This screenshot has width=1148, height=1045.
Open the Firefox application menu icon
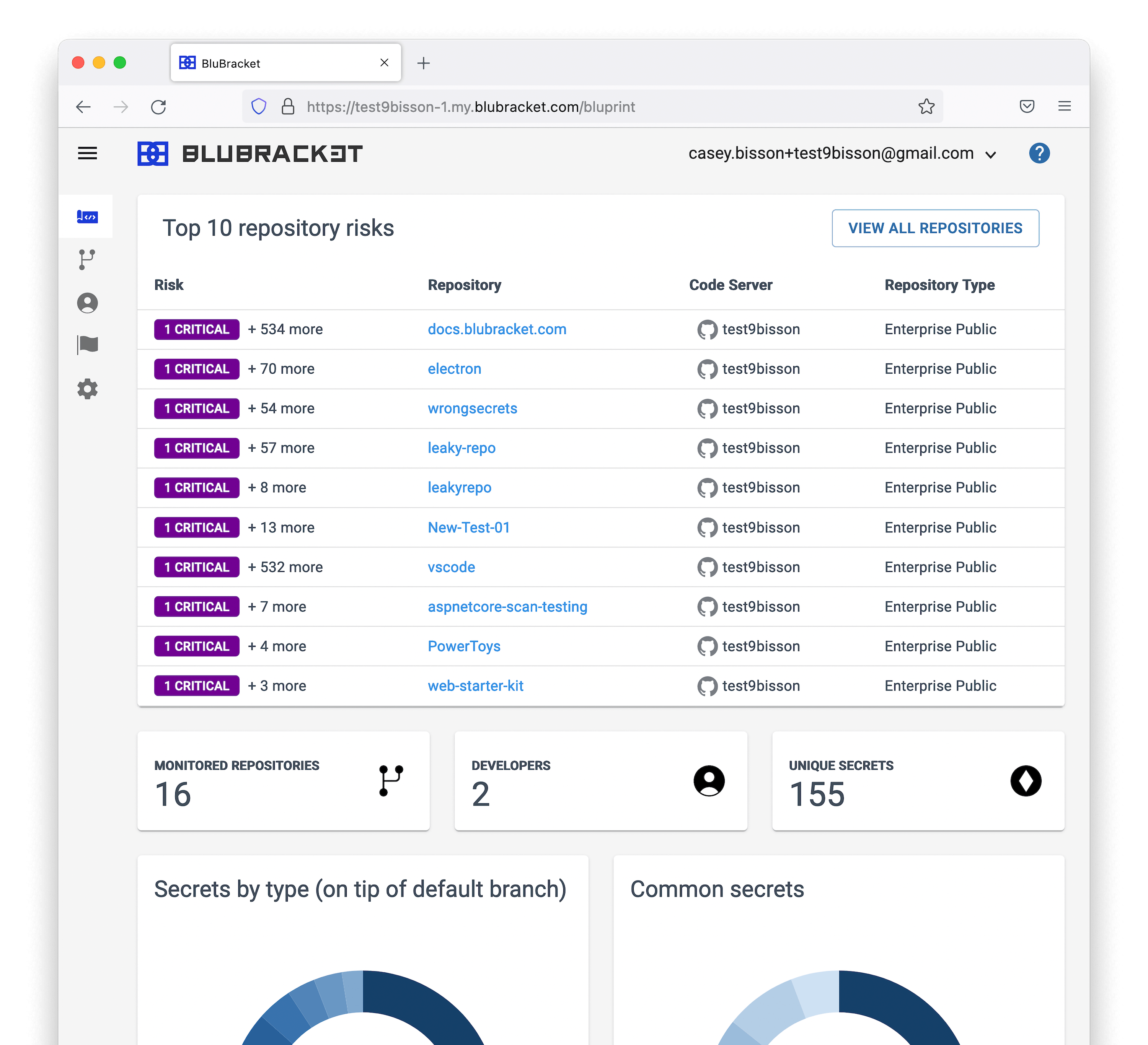1064,106
